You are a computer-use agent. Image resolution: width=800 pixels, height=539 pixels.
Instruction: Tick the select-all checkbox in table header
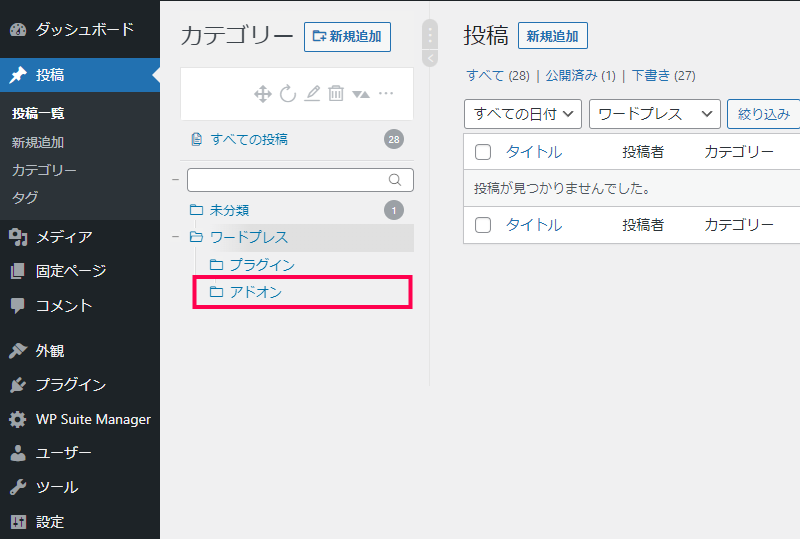tap(483, 152)
